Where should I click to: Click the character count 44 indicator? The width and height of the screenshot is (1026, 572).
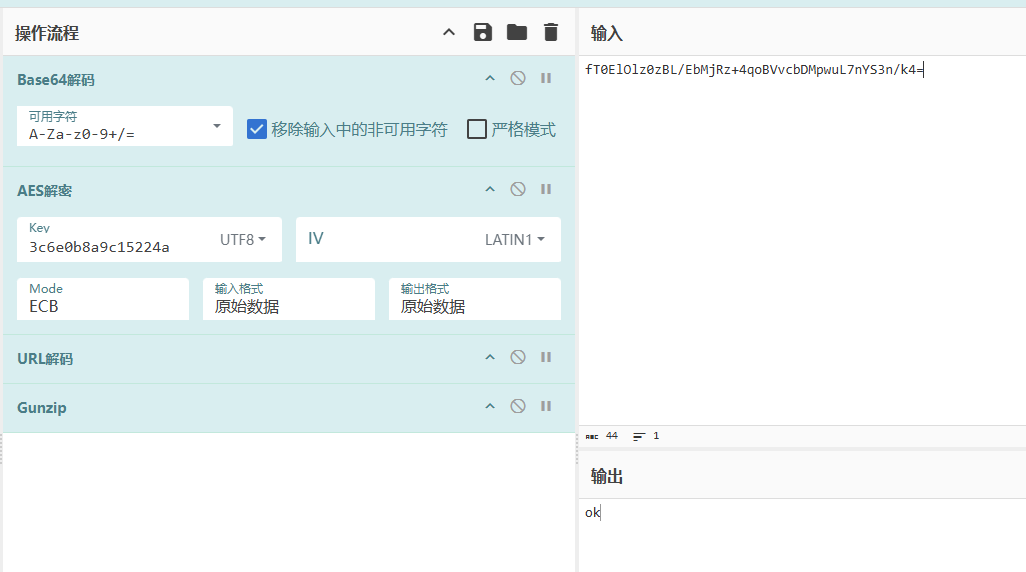tap(602, 436)
